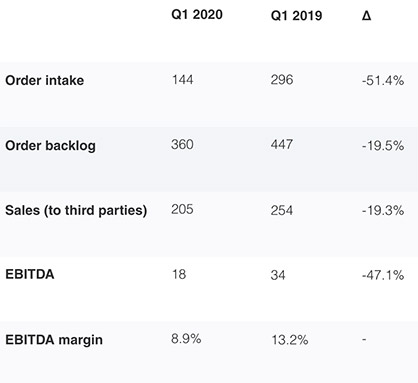Click the EBITDA row label
418x383 pixels.
pos(30,274)
